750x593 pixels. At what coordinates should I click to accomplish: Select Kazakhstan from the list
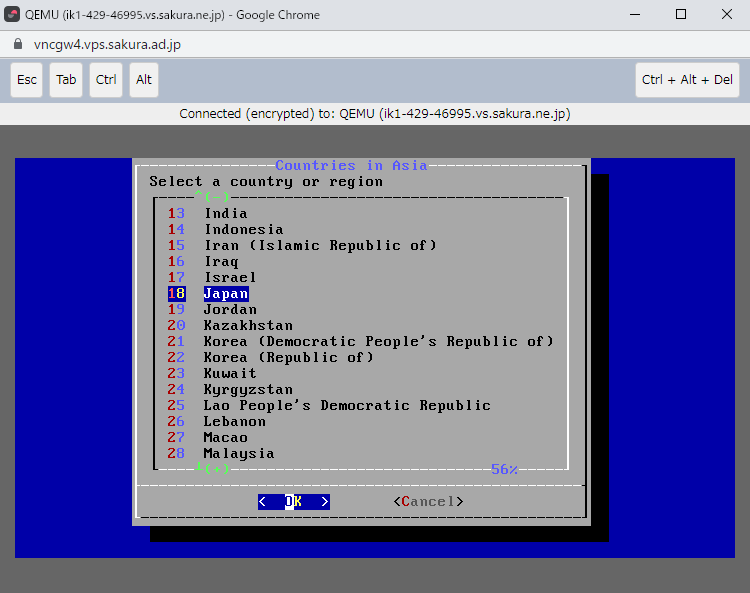coord(248,326)
